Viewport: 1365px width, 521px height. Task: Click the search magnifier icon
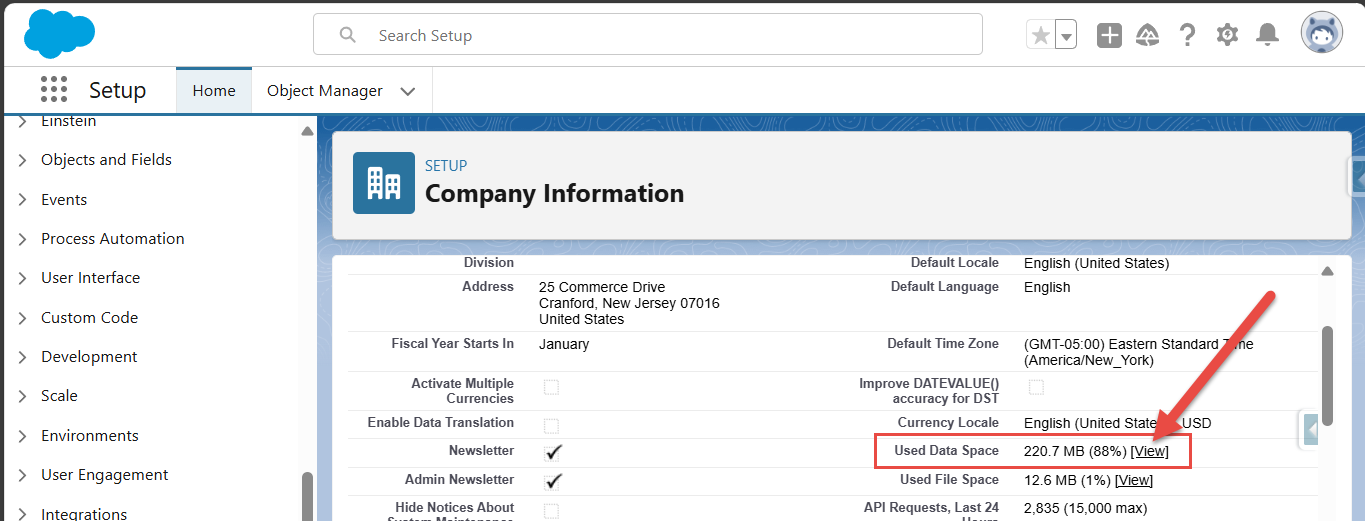(x=348, y=35)
